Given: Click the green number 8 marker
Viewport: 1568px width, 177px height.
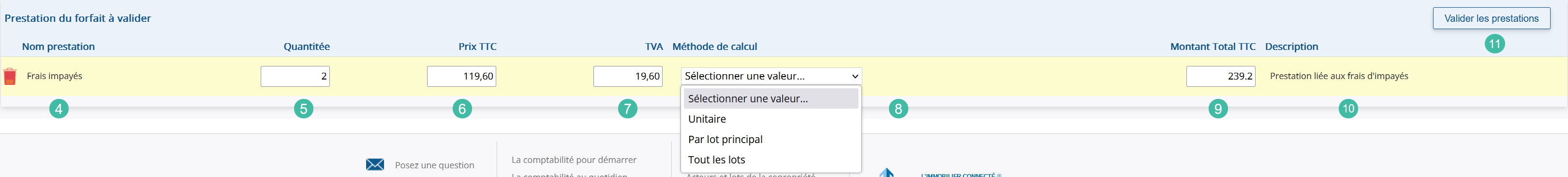Looking at the screenshot, I should click(898, 109).
